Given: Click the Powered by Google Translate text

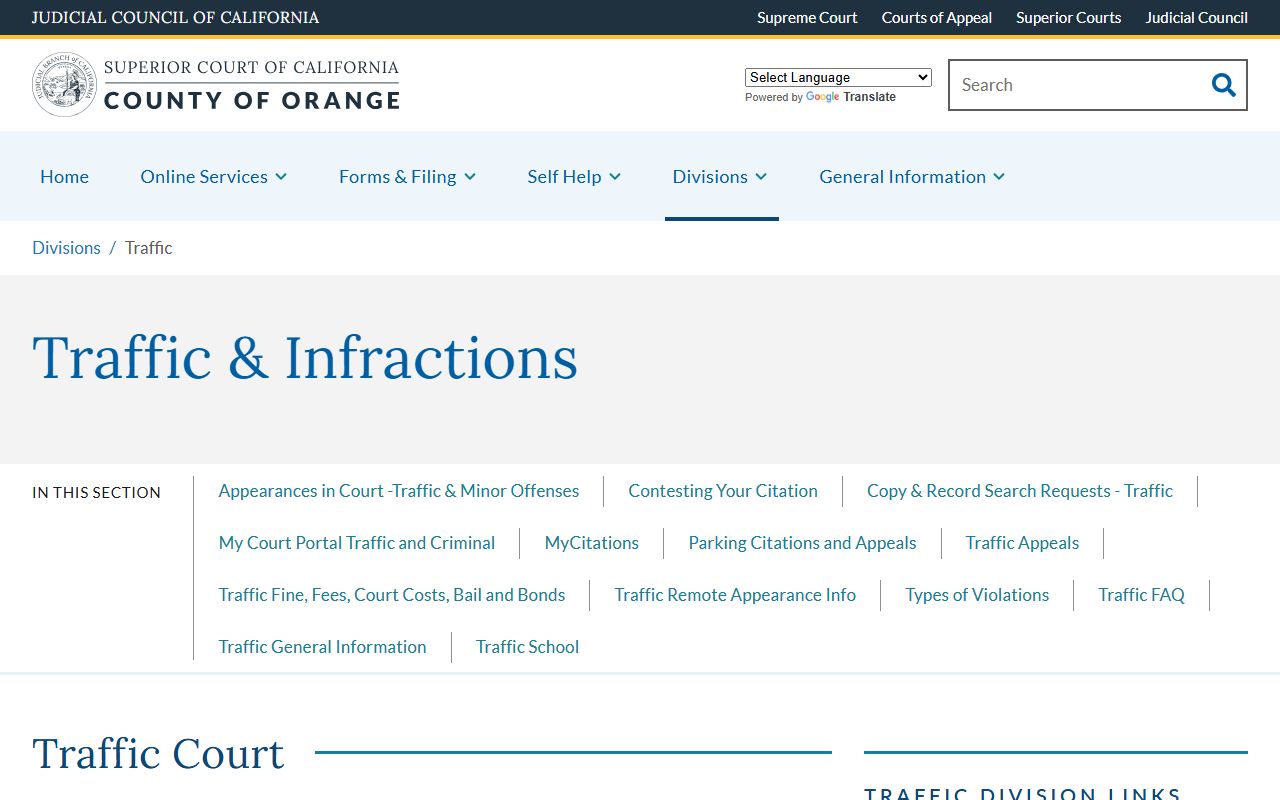Looking at the screenshot, I should [x=820, y=97].
